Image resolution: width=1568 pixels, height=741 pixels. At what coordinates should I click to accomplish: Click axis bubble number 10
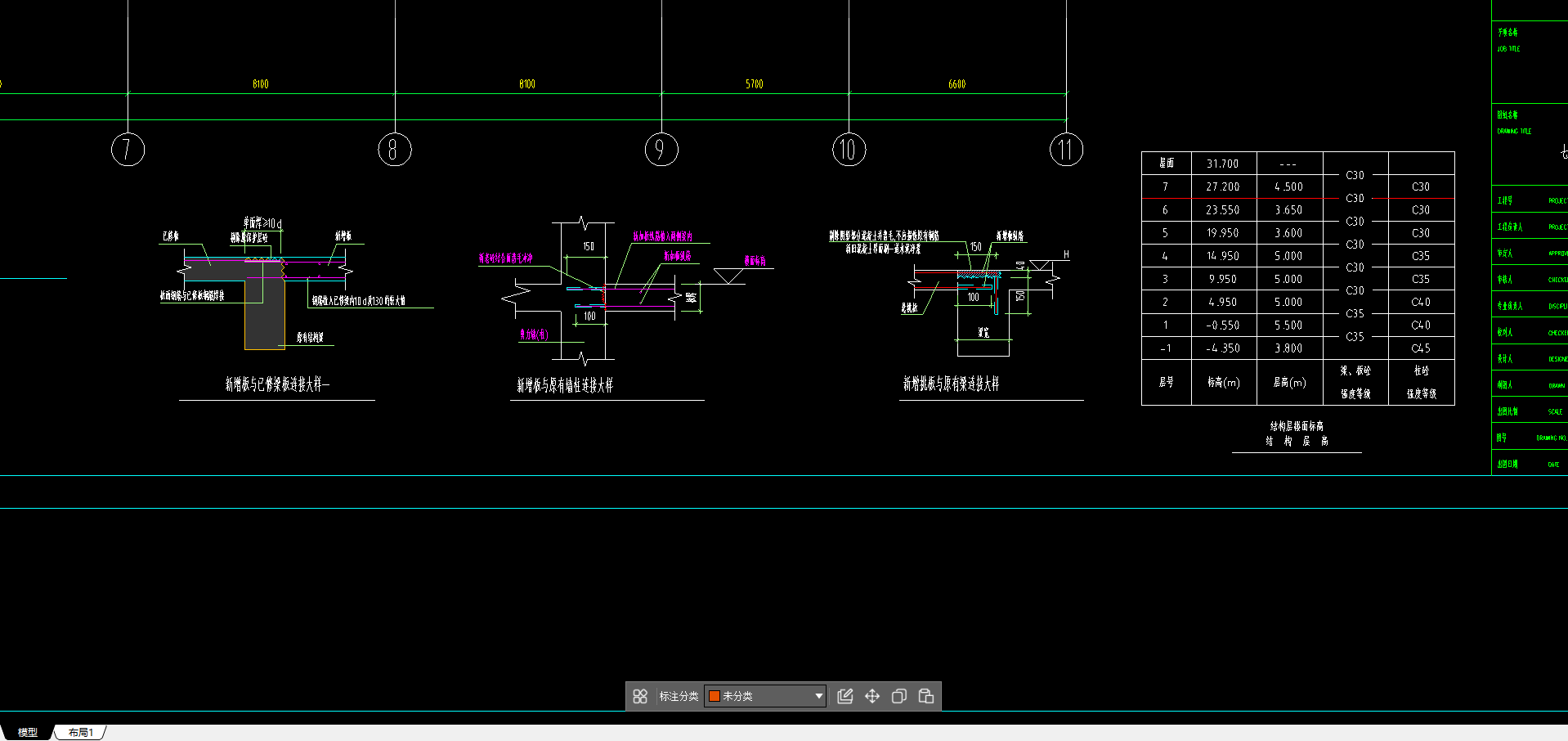click(849, 150)
